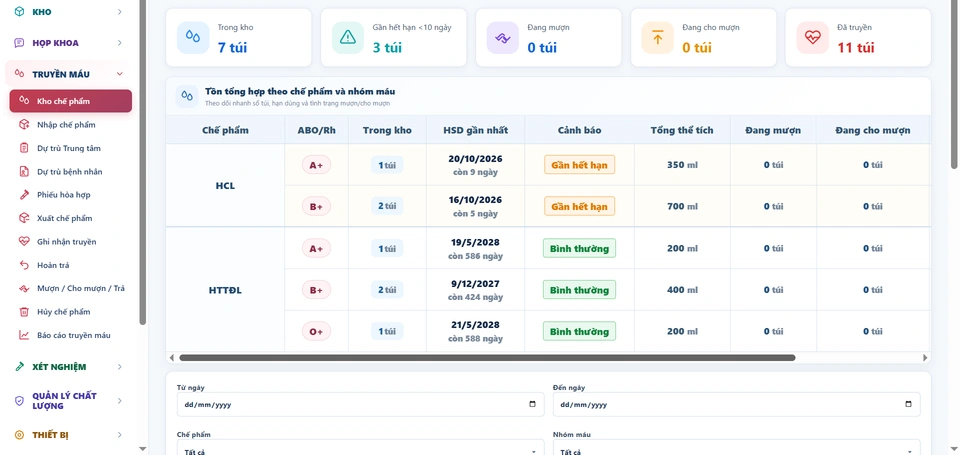Open the Kho chế phẩm menu item
This screenshot has height=455, width=960.
pos(70,101)
